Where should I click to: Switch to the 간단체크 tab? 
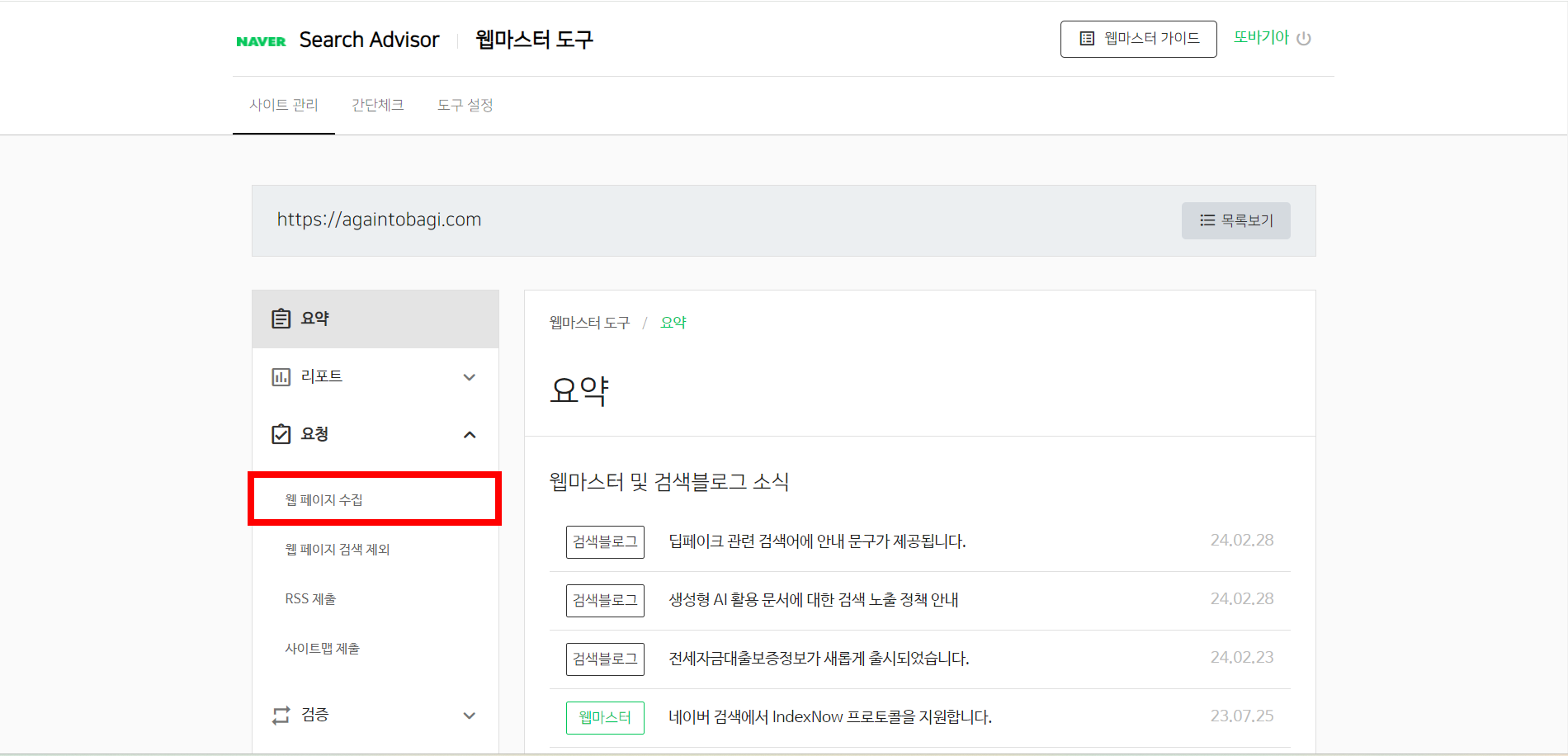tap(377, 105)
